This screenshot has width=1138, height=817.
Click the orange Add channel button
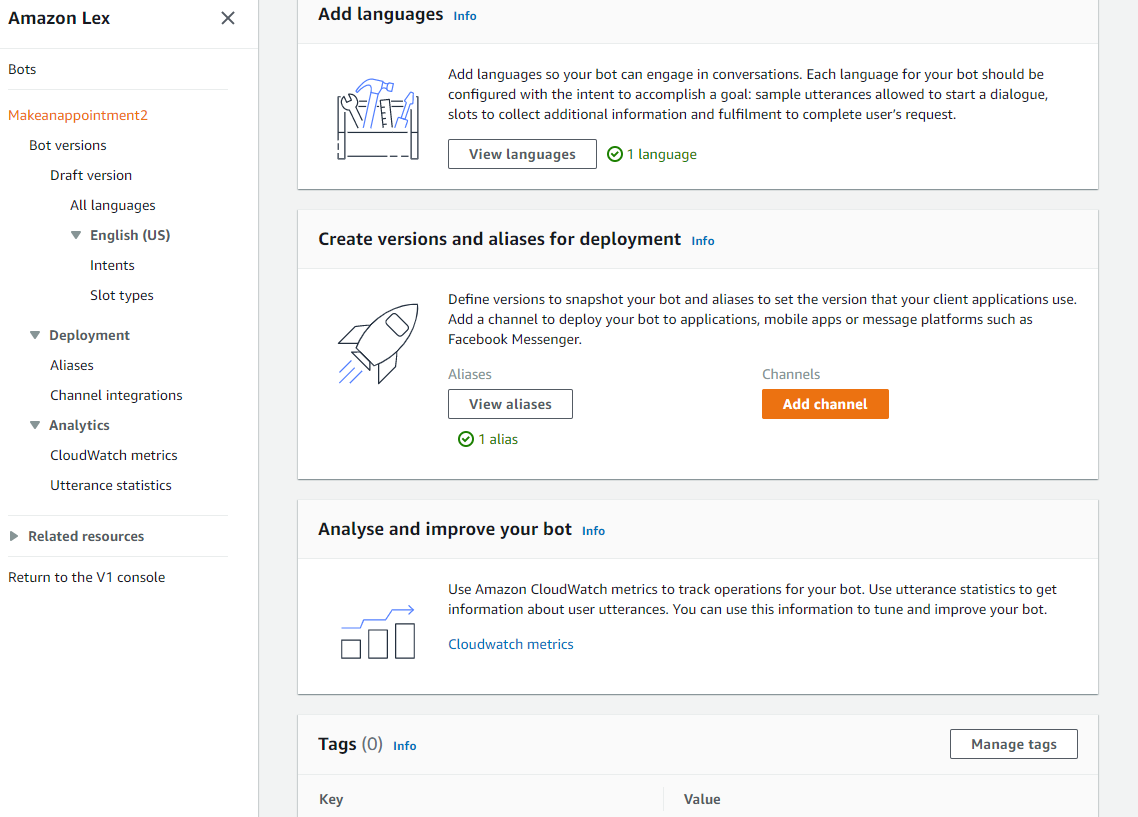coord(825,404)
